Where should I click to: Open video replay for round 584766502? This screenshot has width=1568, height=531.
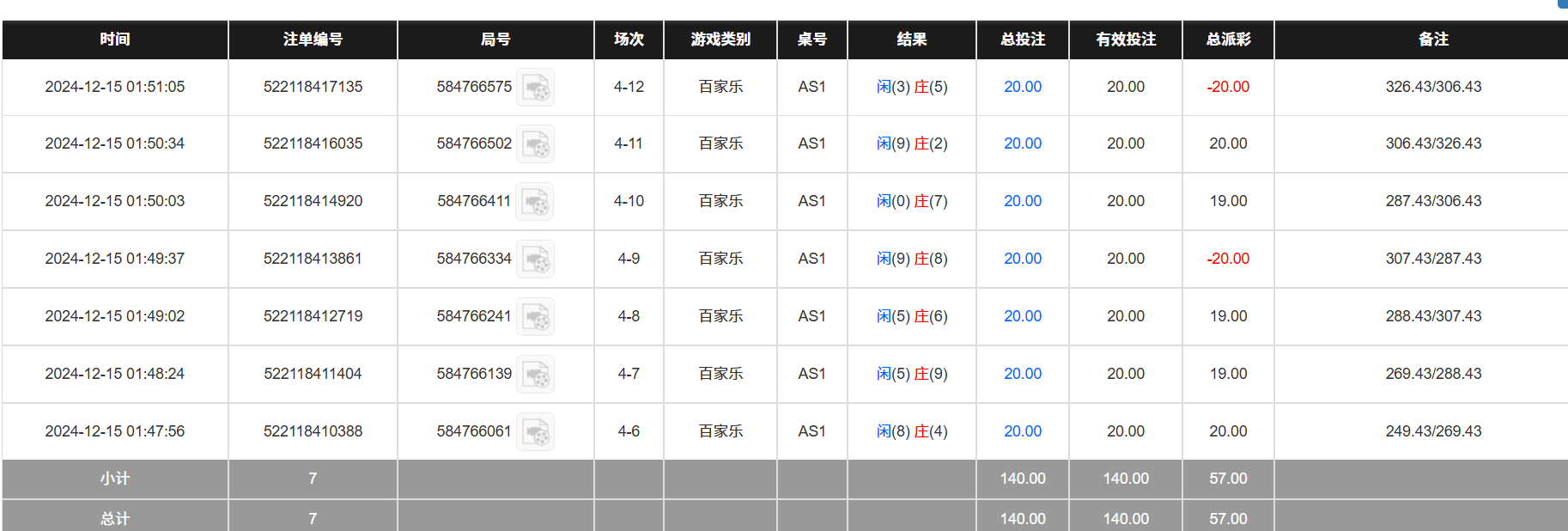[x=535, y=144]
